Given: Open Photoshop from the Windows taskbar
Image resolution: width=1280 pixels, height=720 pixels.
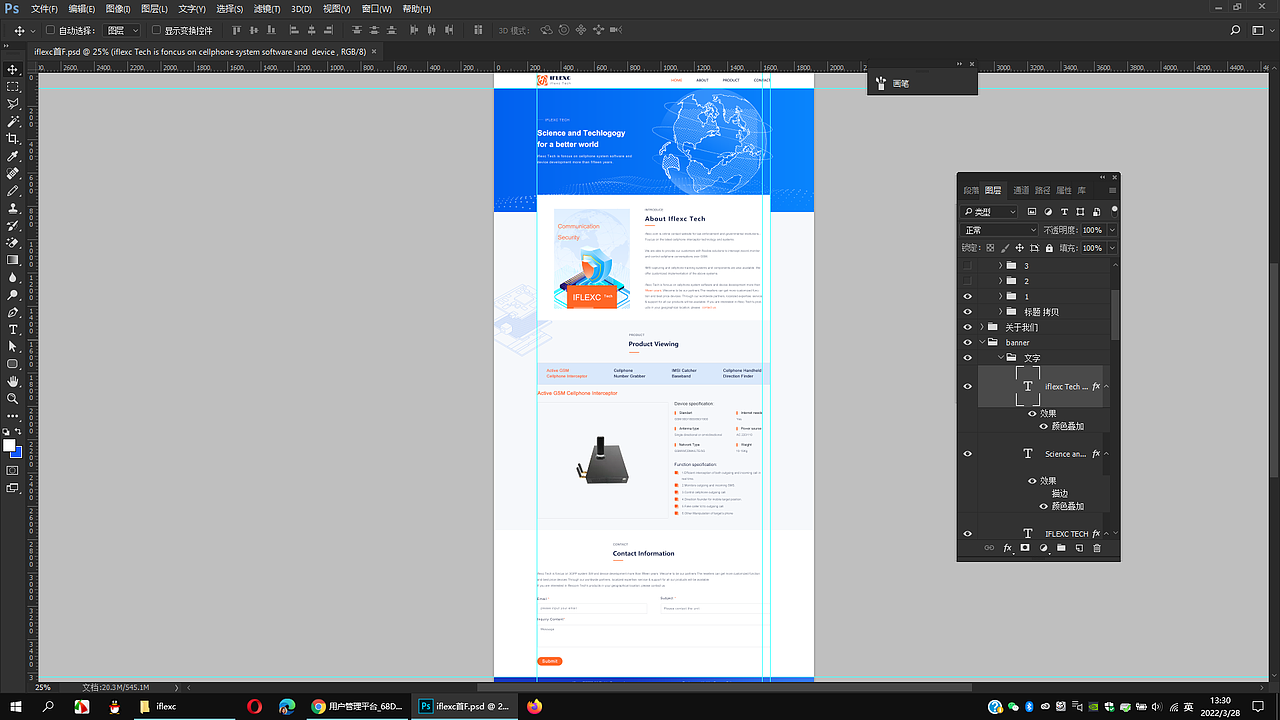Looking at the screenshot, I should click(x=463, y=706).
